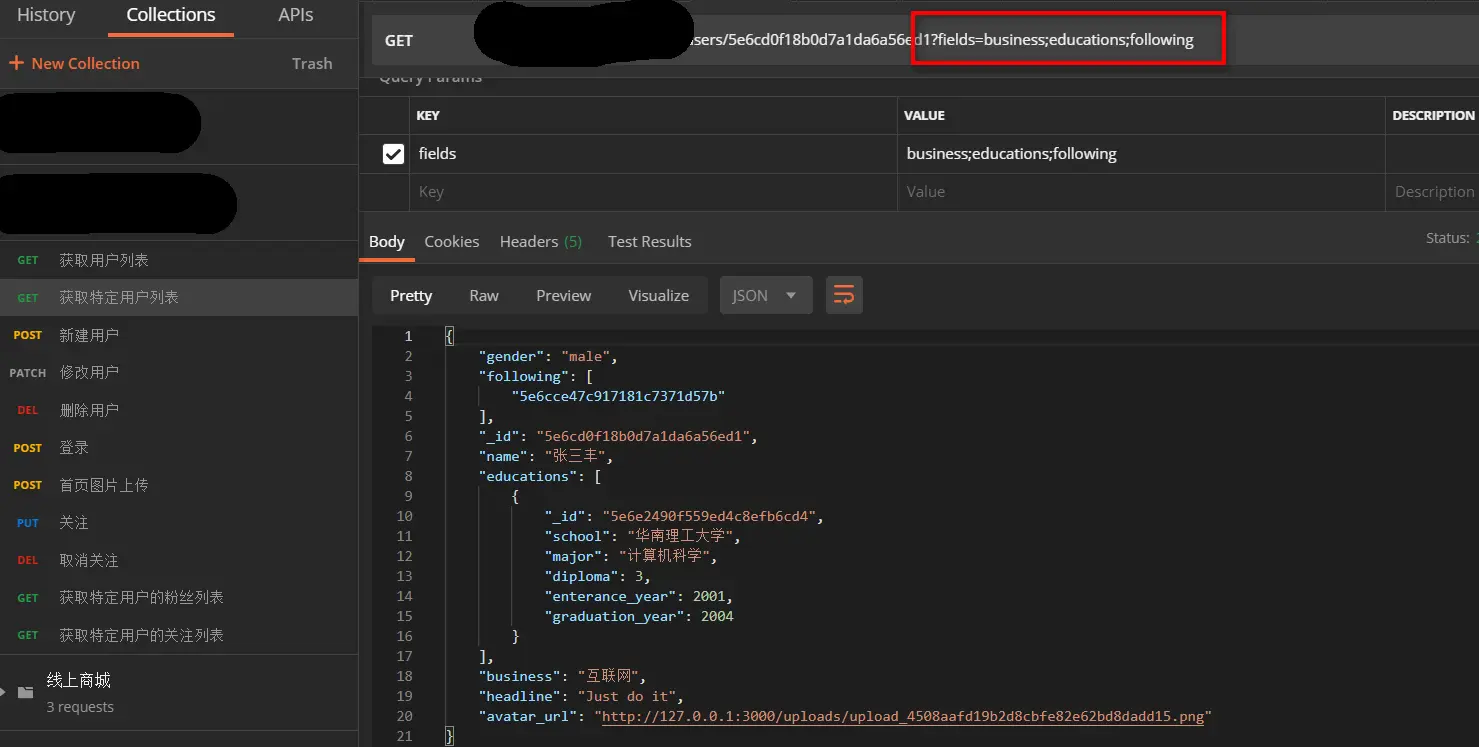1479x747 pixels.
Task: Edit the business;educations;following value cell
Action: click(1140, 154)
